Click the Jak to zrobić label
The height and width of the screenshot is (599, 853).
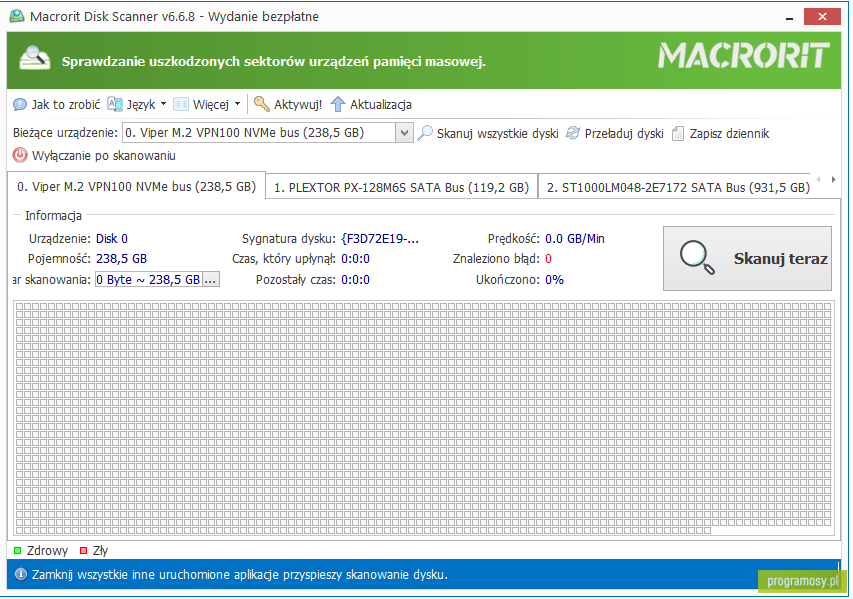[66, 104]
